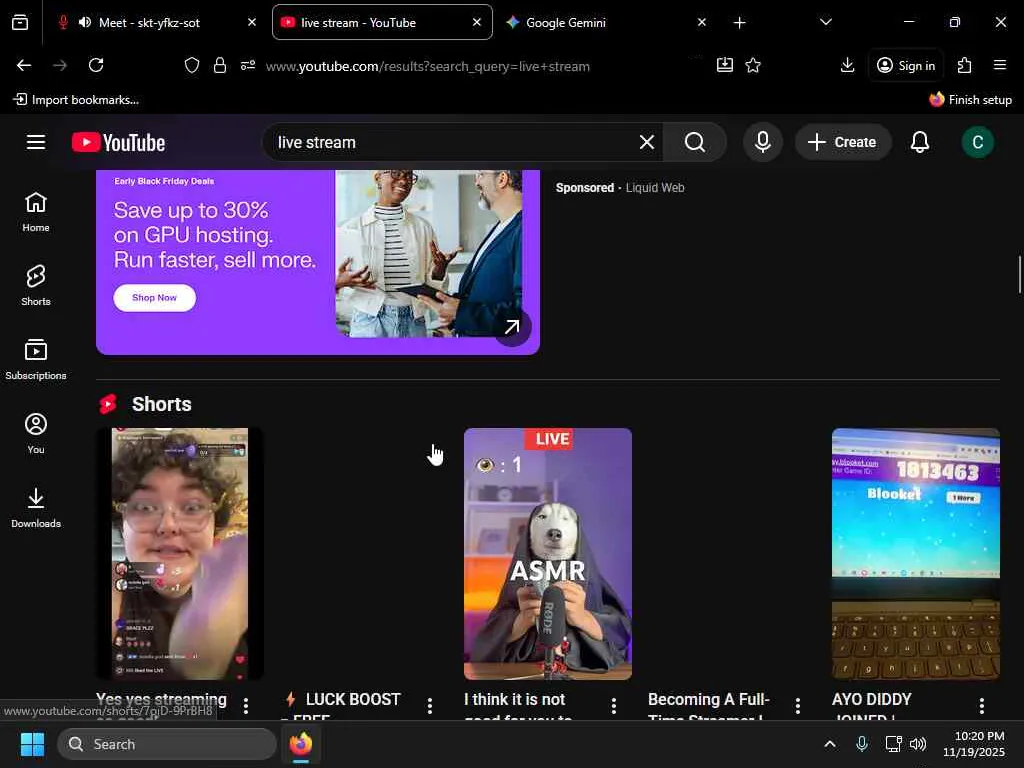This screenshot has height=768, width=1024.
Task: Open notifications bell
Action: pos(920,142)
